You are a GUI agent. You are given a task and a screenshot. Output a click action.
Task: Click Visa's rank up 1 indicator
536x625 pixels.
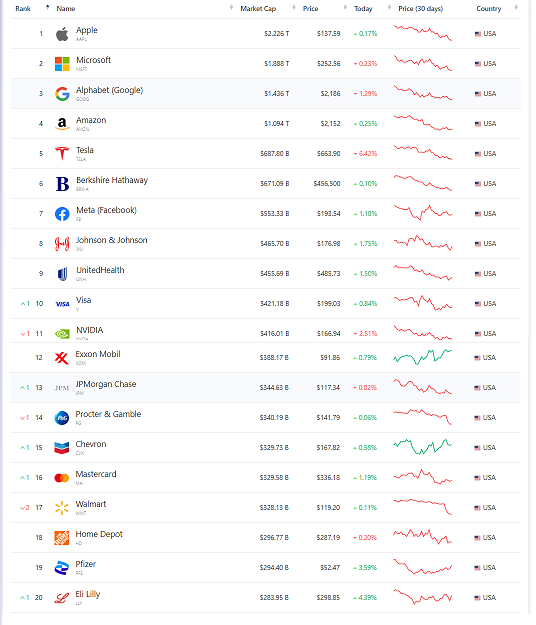click(x=25, y=304)
